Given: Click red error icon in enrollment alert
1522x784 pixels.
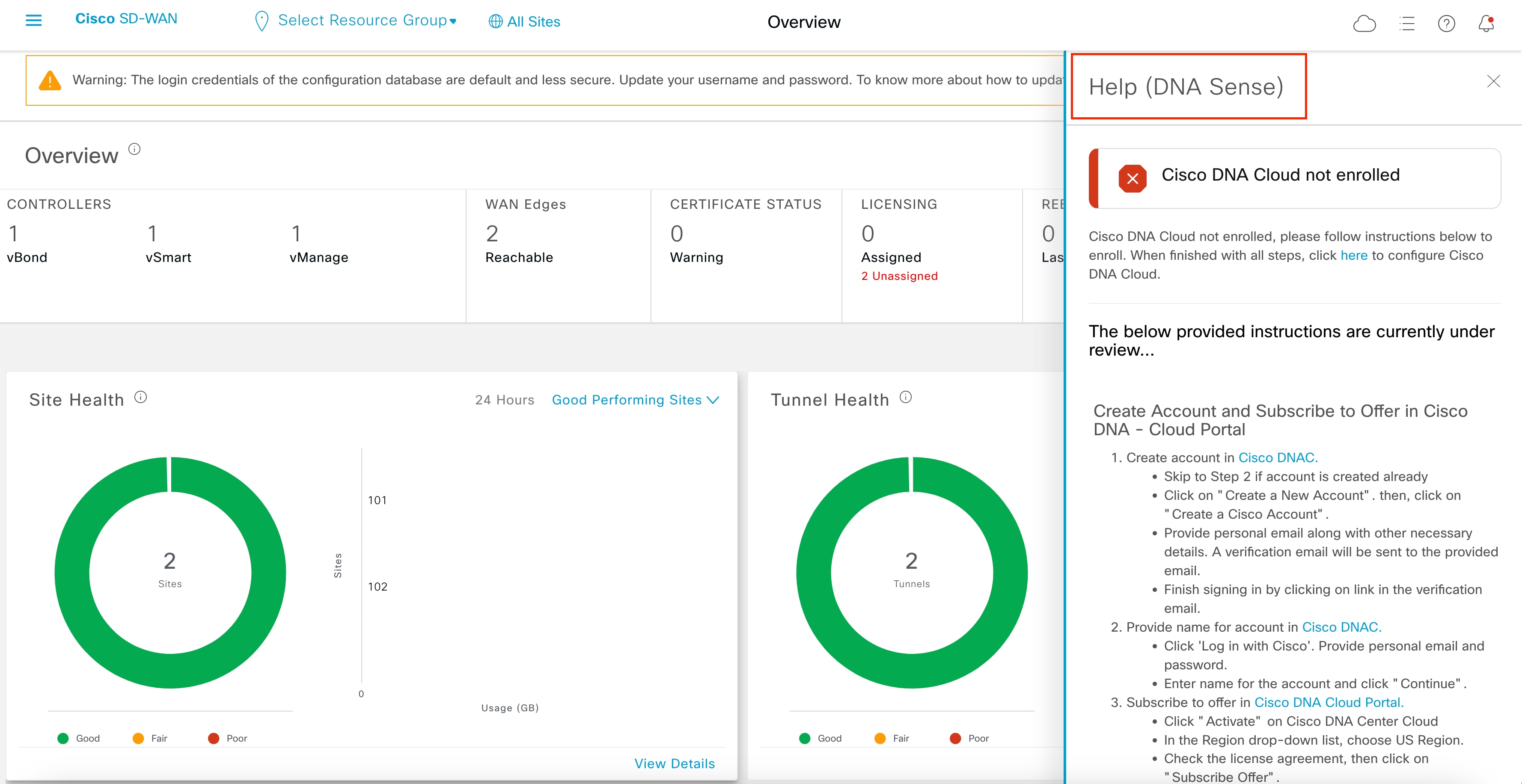Looking at the screenshot, I should click(1132, 178).
